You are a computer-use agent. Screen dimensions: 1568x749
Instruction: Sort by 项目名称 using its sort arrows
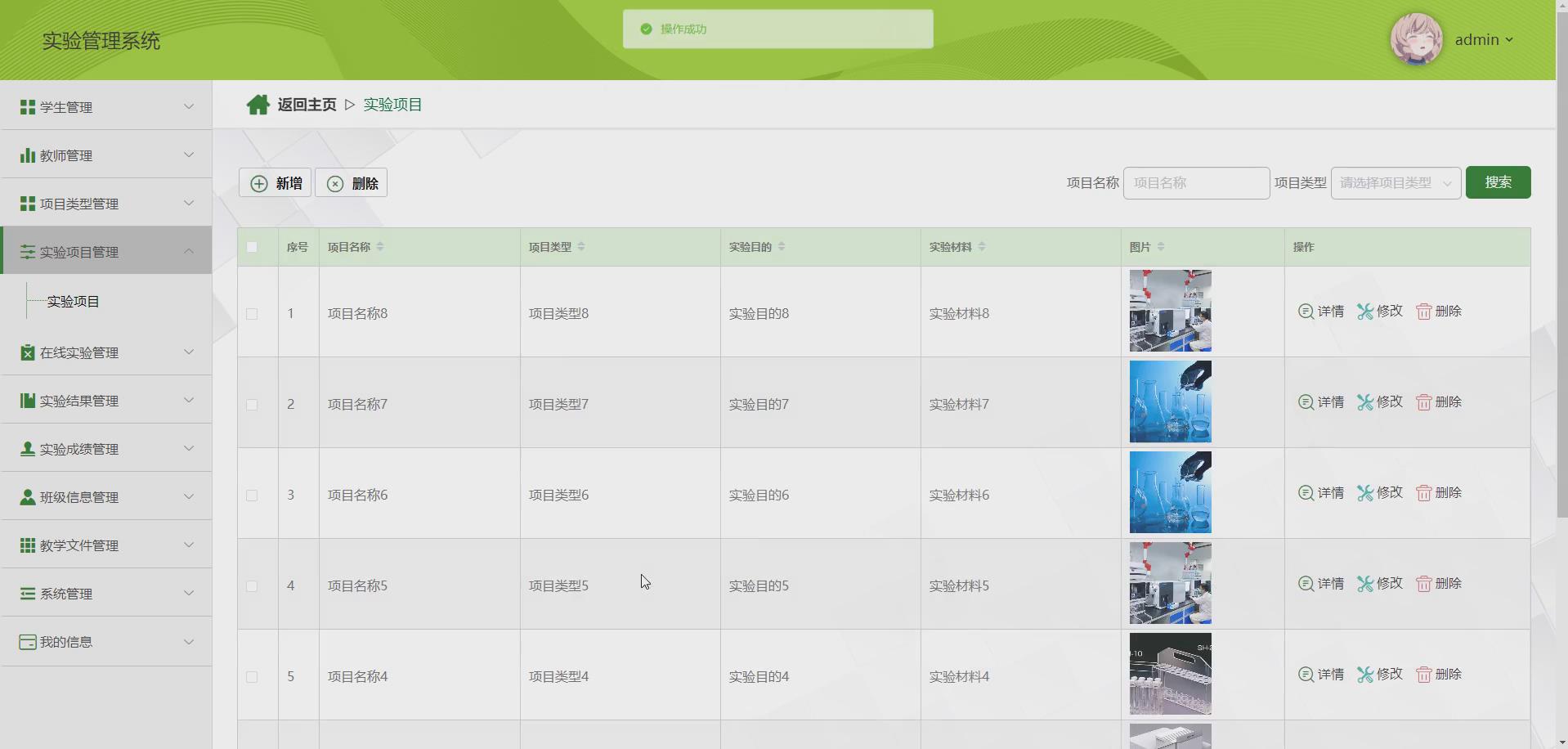coord(382,246)
